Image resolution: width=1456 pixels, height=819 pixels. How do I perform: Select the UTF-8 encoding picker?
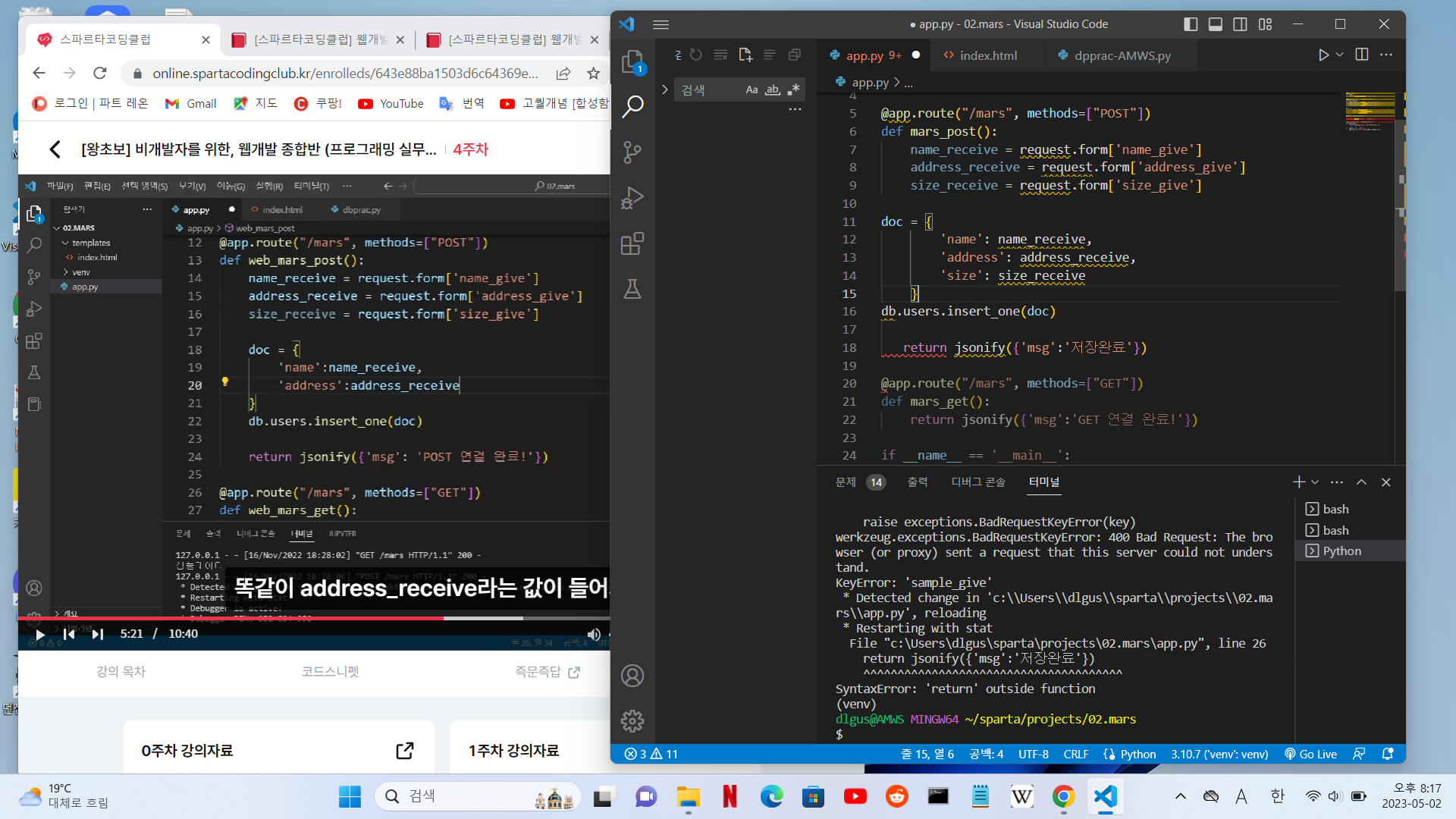pyautogui.click(x=1033, y=754)
